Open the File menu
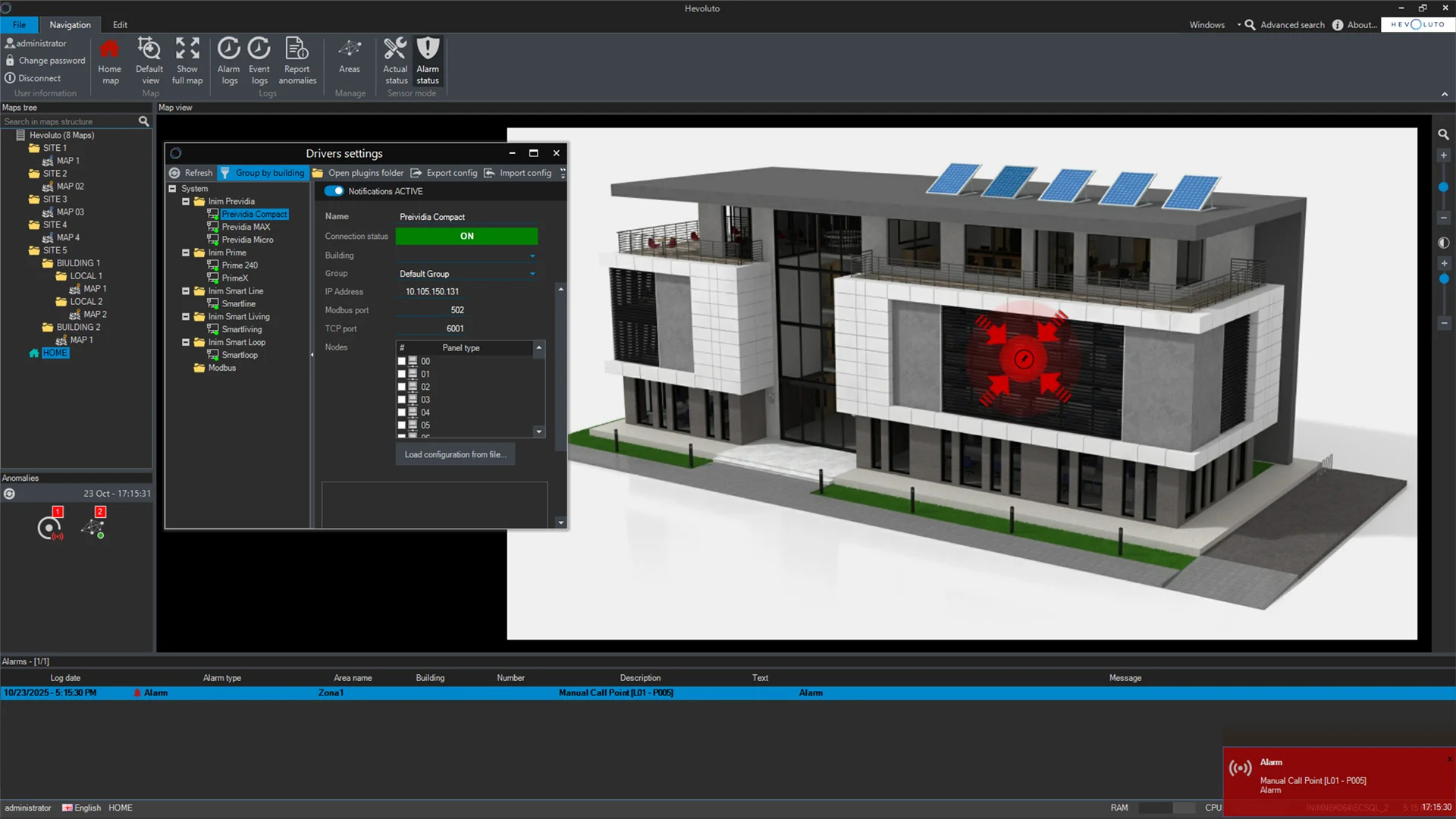1456x819 pixels. [x=19, y=24]
